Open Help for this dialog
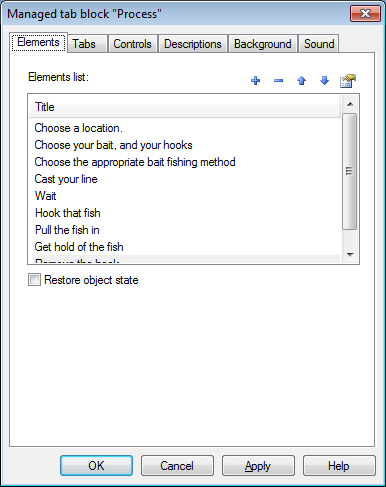Screen dimensions: 386x487 pos(339,466)
